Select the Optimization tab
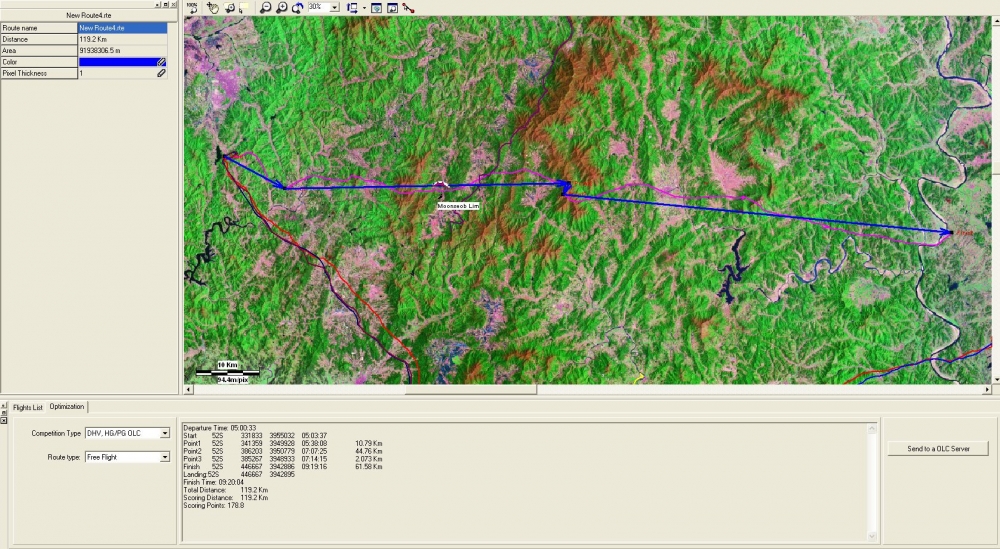 (x=67, y=407)
